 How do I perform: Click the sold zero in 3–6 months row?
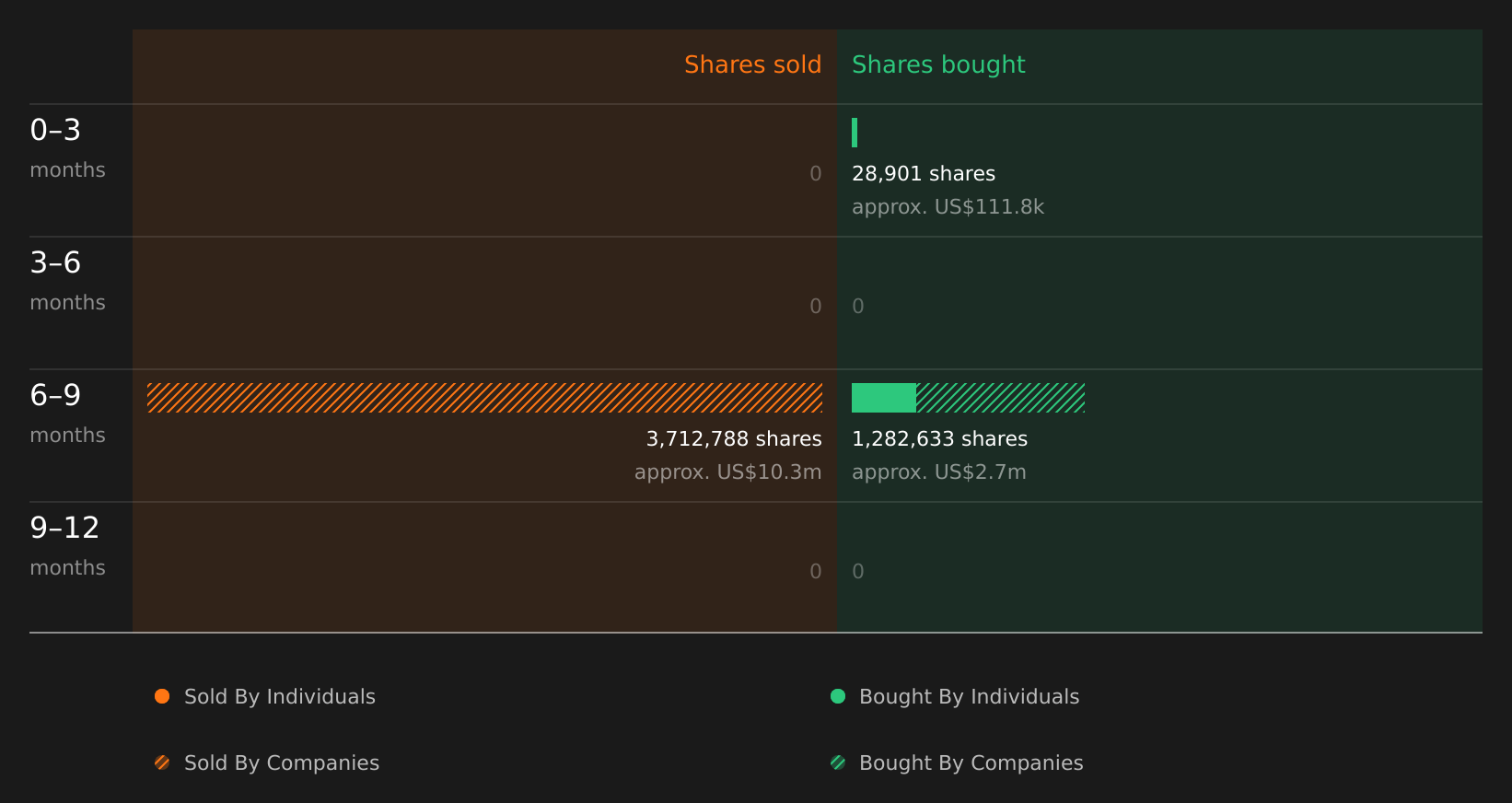(x=815, y=307)
